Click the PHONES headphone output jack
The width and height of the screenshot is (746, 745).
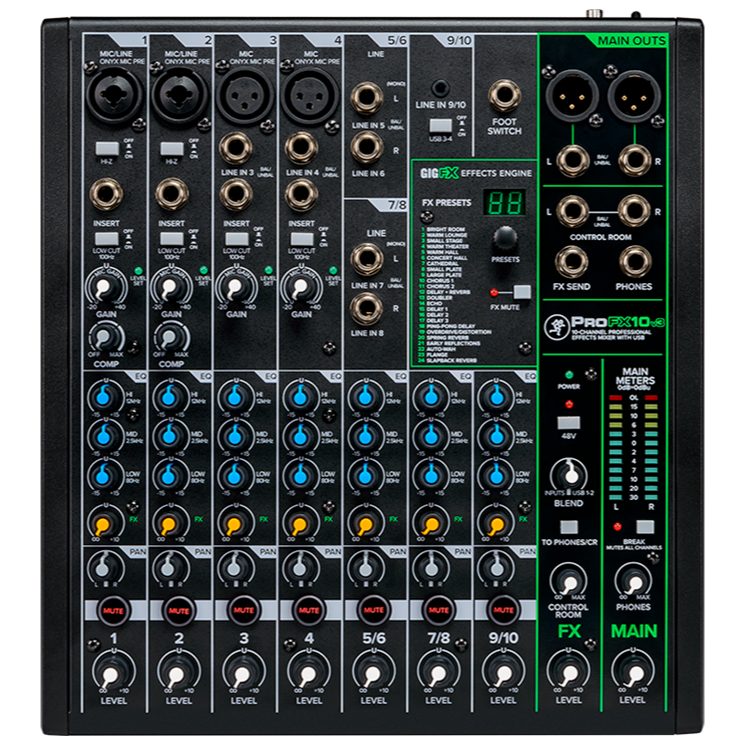pyautogui.click(x=636, y=261)
